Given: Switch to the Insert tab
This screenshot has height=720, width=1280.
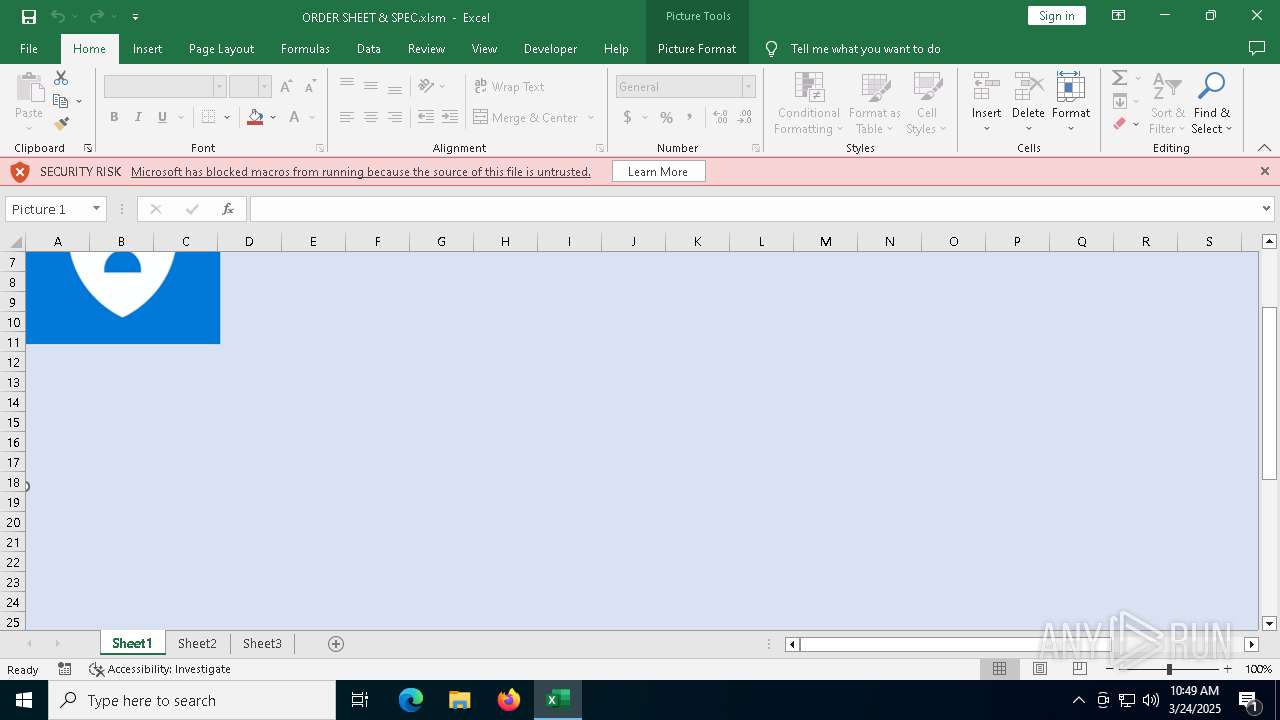Looking at the screenshot, I should 148,48.
